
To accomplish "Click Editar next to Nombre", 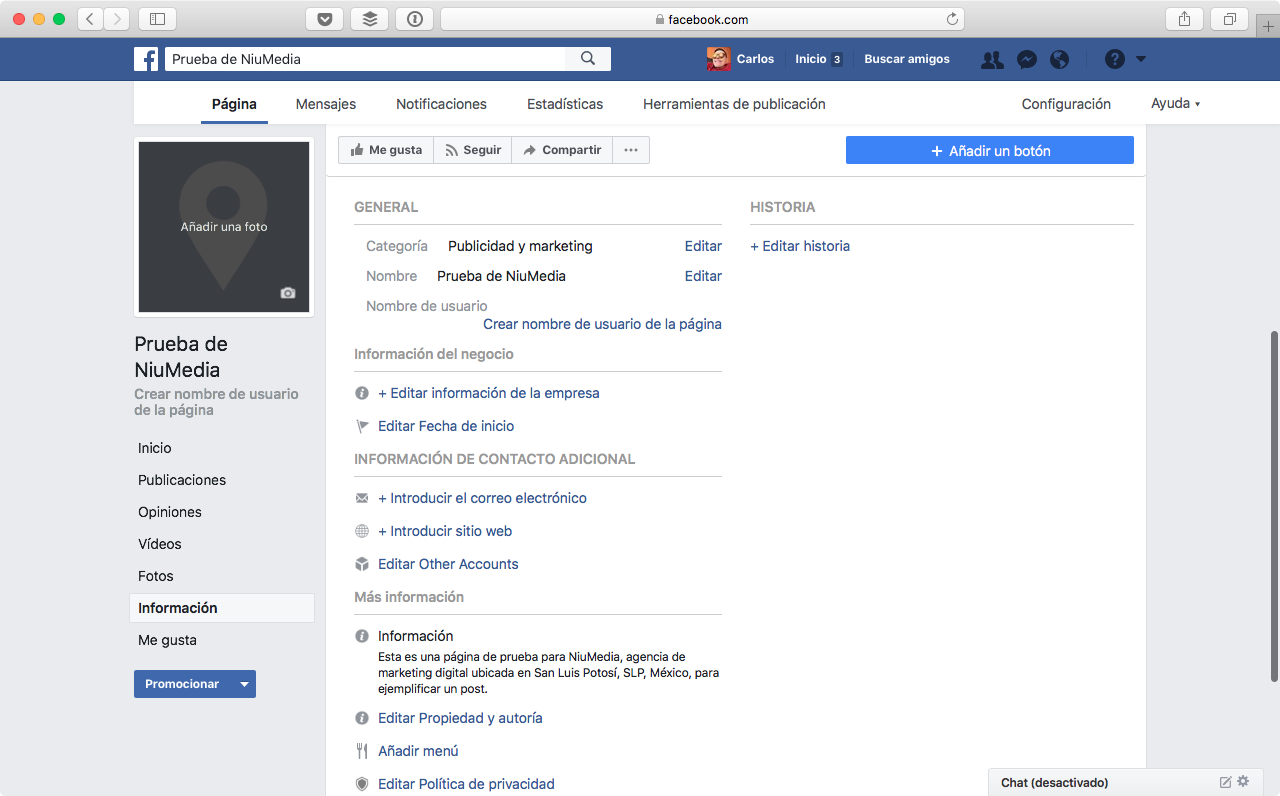I will click(703, 276).
